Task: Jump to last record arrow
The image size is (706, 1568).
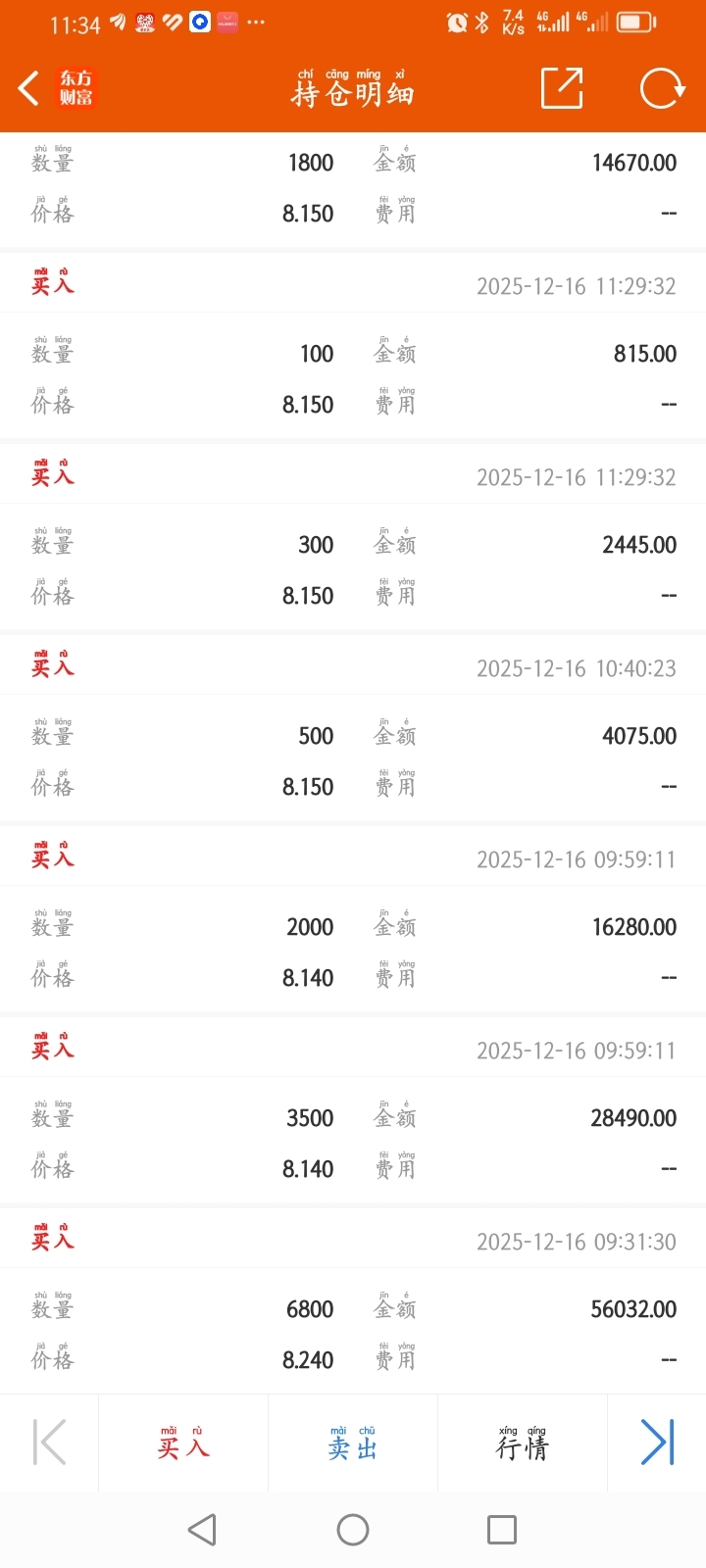Action: pyautogui.click(x=657, y=1443)
